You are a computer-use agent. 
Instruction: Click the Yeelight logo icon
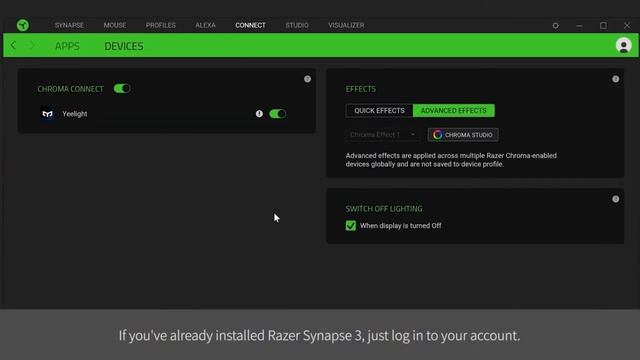pyautogui.click(x=48, y=114)
